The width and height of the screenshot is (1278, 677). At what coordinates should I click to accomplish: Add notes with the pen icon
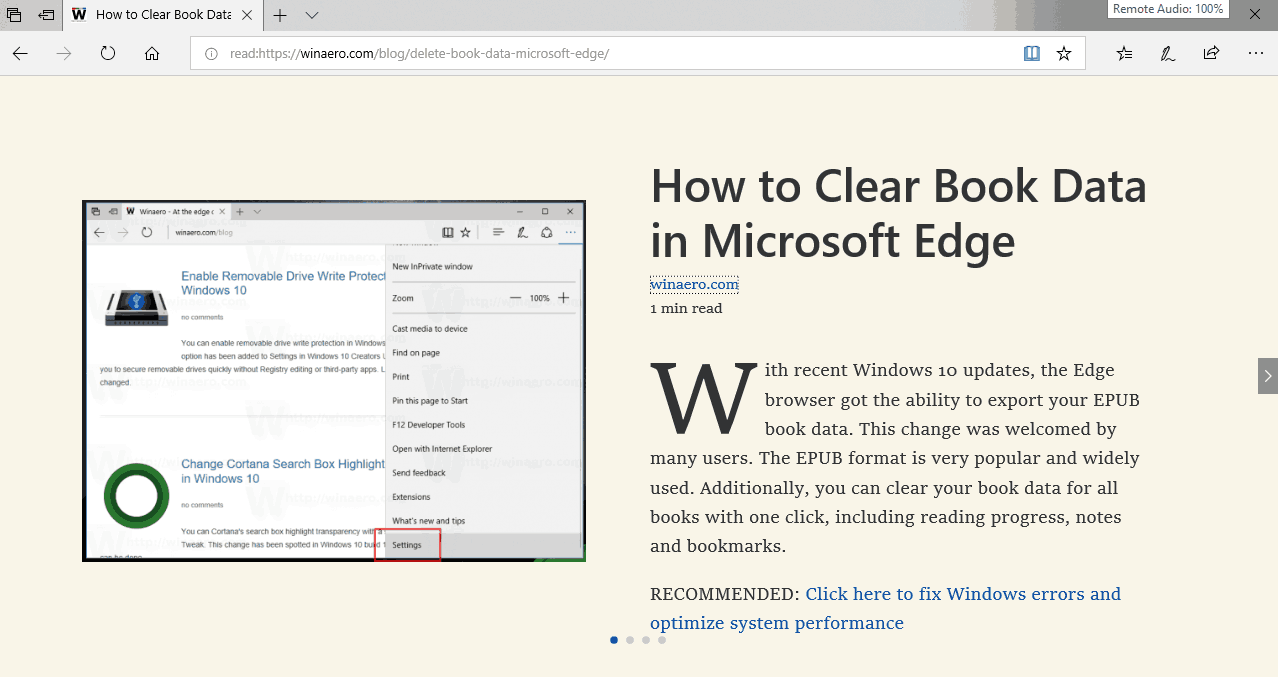click(1168, 53)
